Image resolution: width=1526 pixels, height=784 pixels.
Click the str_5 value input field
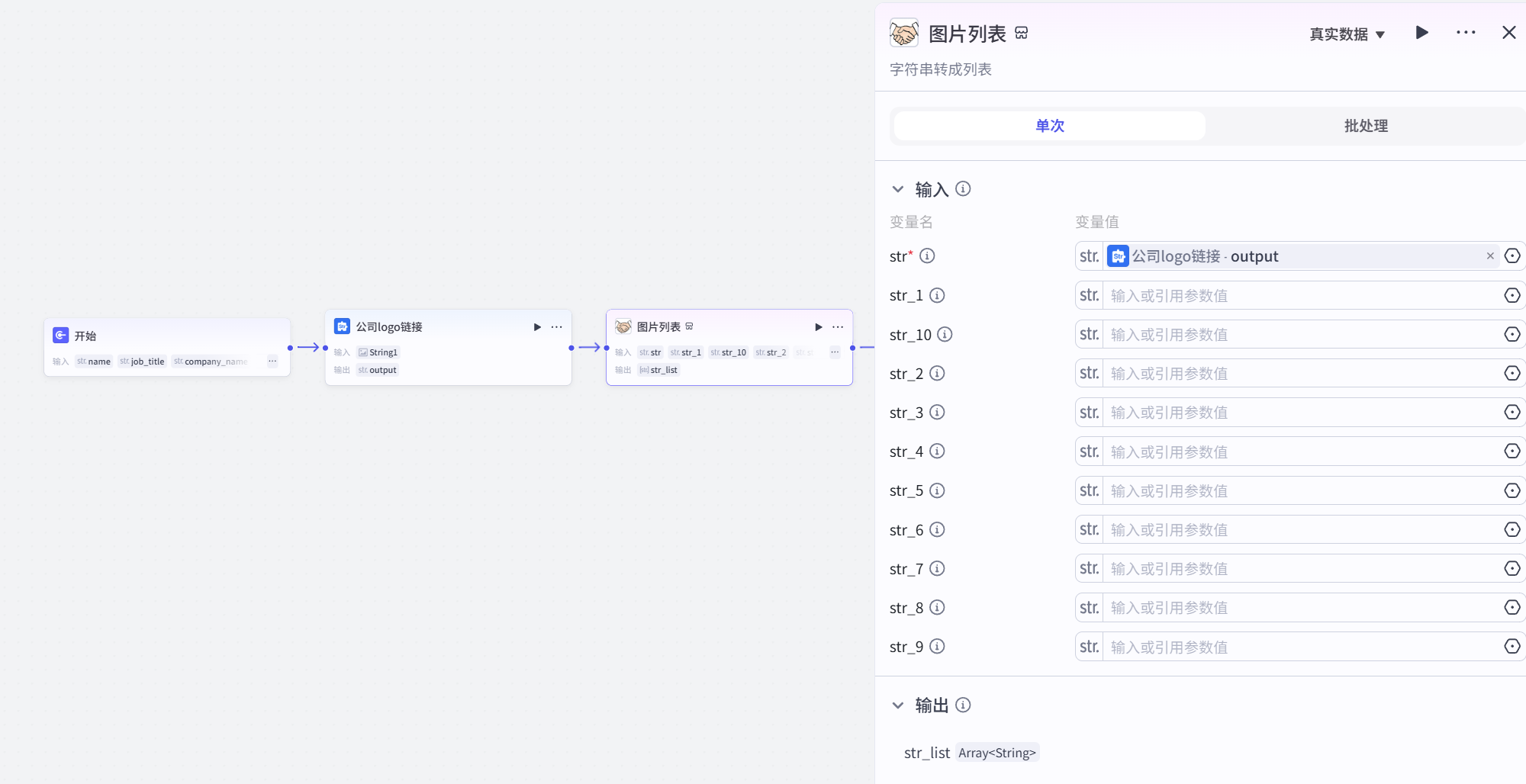(x=1302, y=490)
